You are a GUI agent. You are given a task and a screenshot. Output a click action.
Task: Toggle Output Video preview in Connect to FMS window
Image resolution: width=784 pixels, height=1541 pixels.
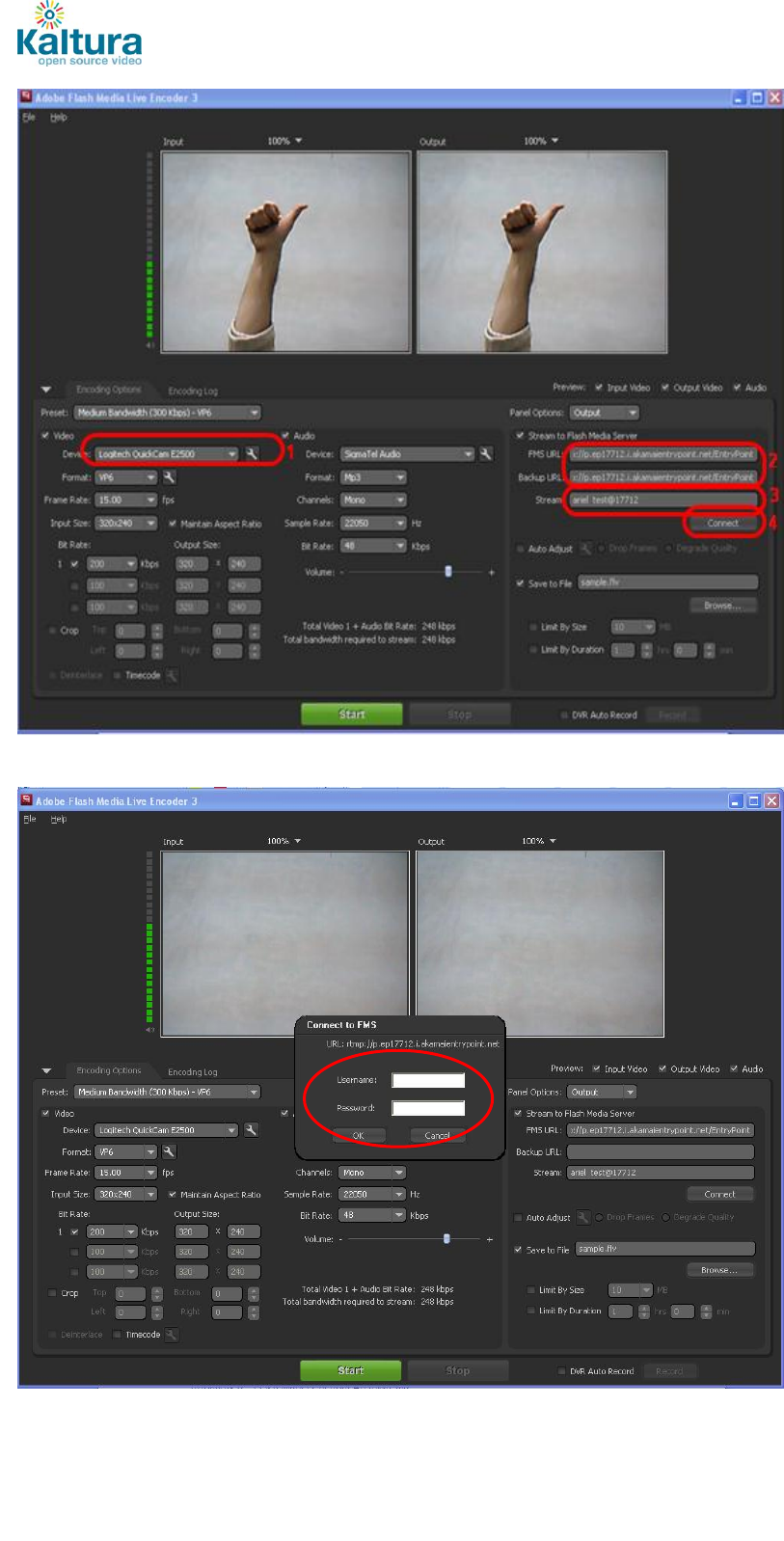click(x=662, y=1068)
